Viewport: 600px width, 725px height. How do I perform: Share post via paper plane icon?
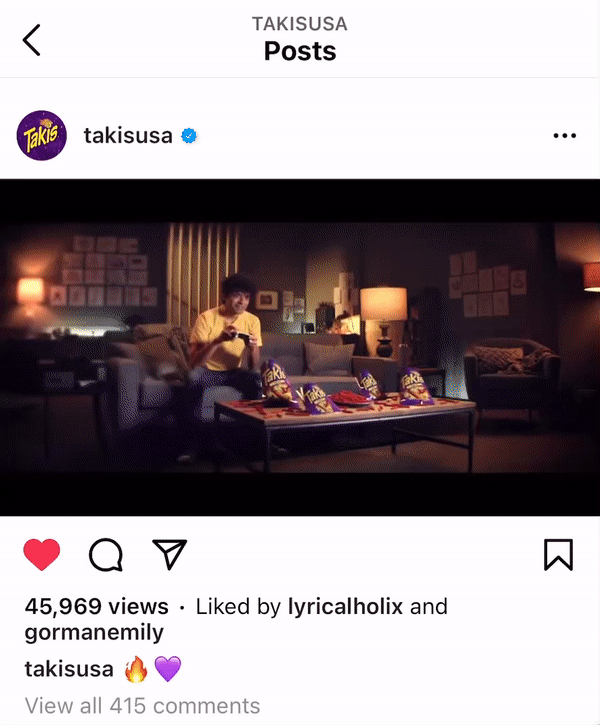pyautogui.click(x=170, y=554)
